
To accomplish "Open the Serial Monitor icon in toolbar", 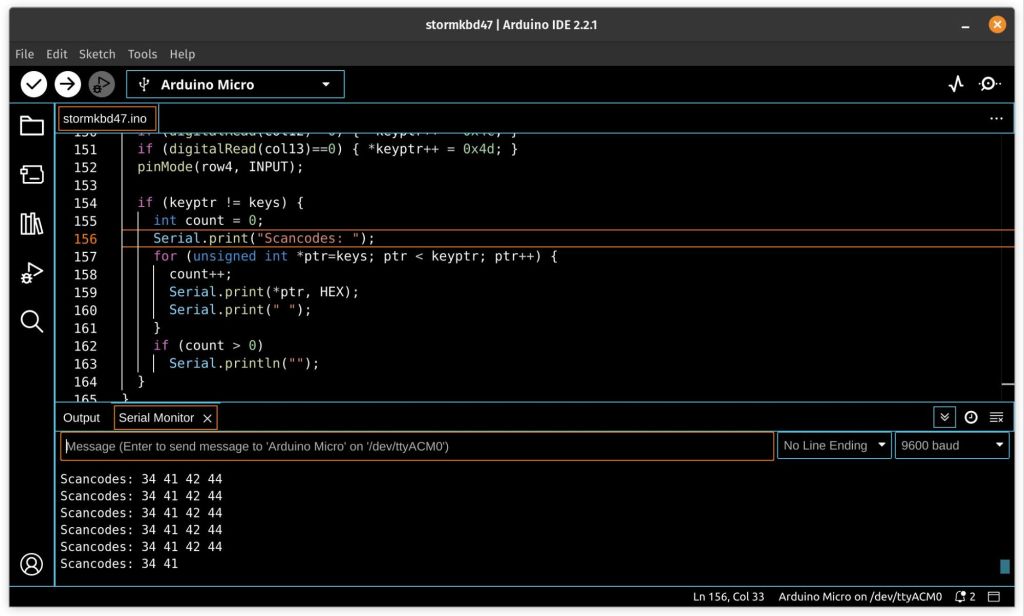I will point(989,85).
